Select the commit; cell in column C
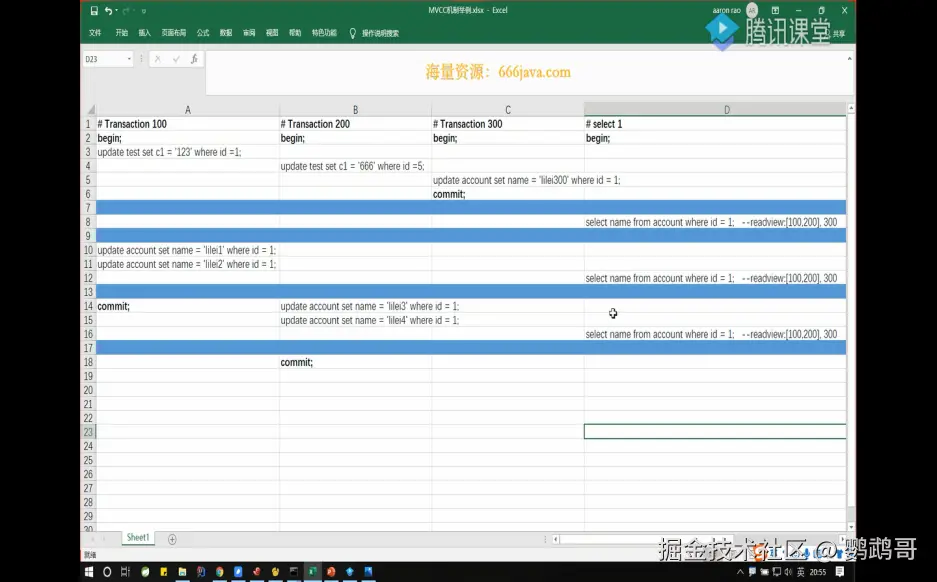 (x=508, y=194)
